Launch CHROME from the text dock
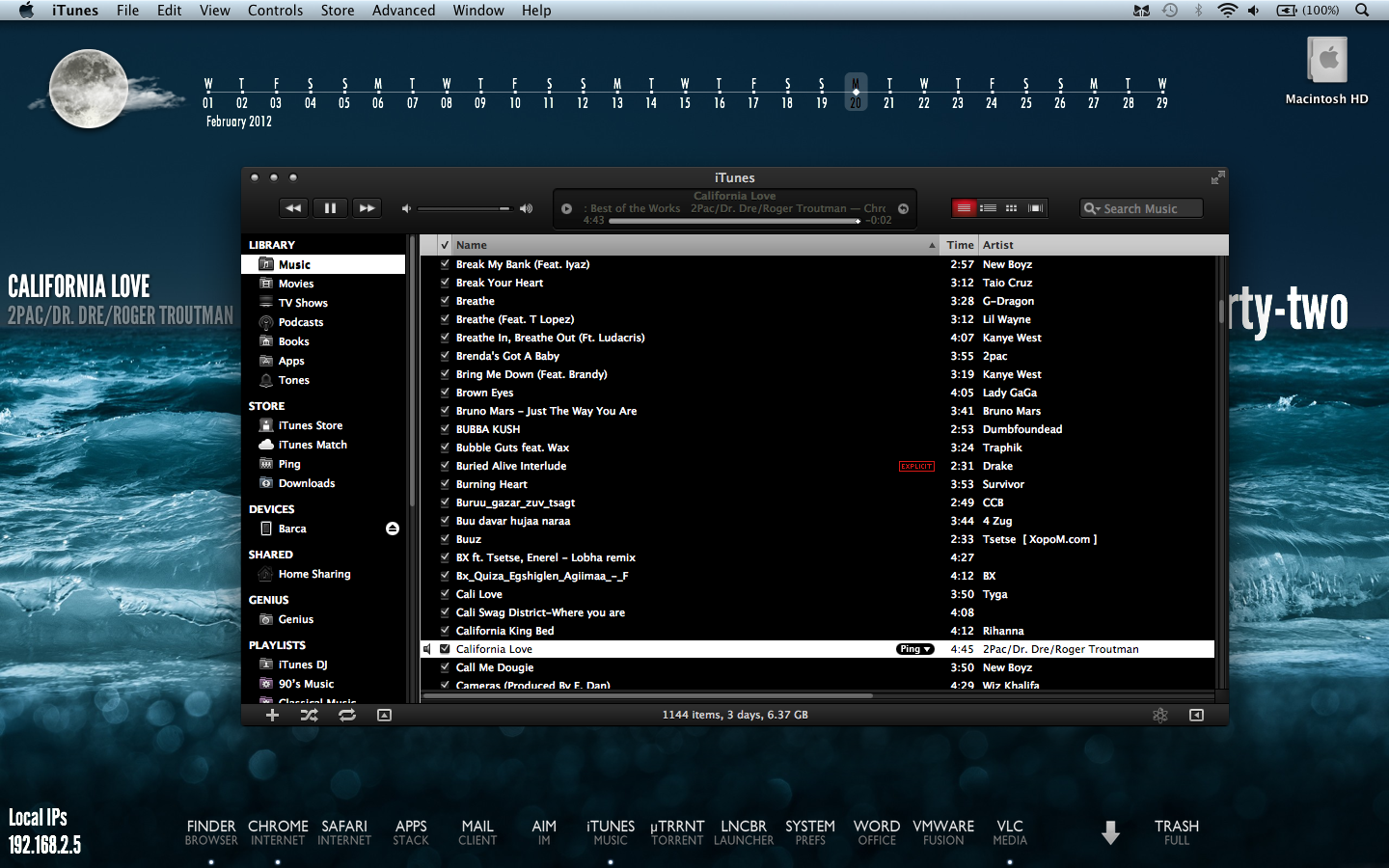Image resolution: width=1389 pixels, height=868 pixels. tap(278, 832)
